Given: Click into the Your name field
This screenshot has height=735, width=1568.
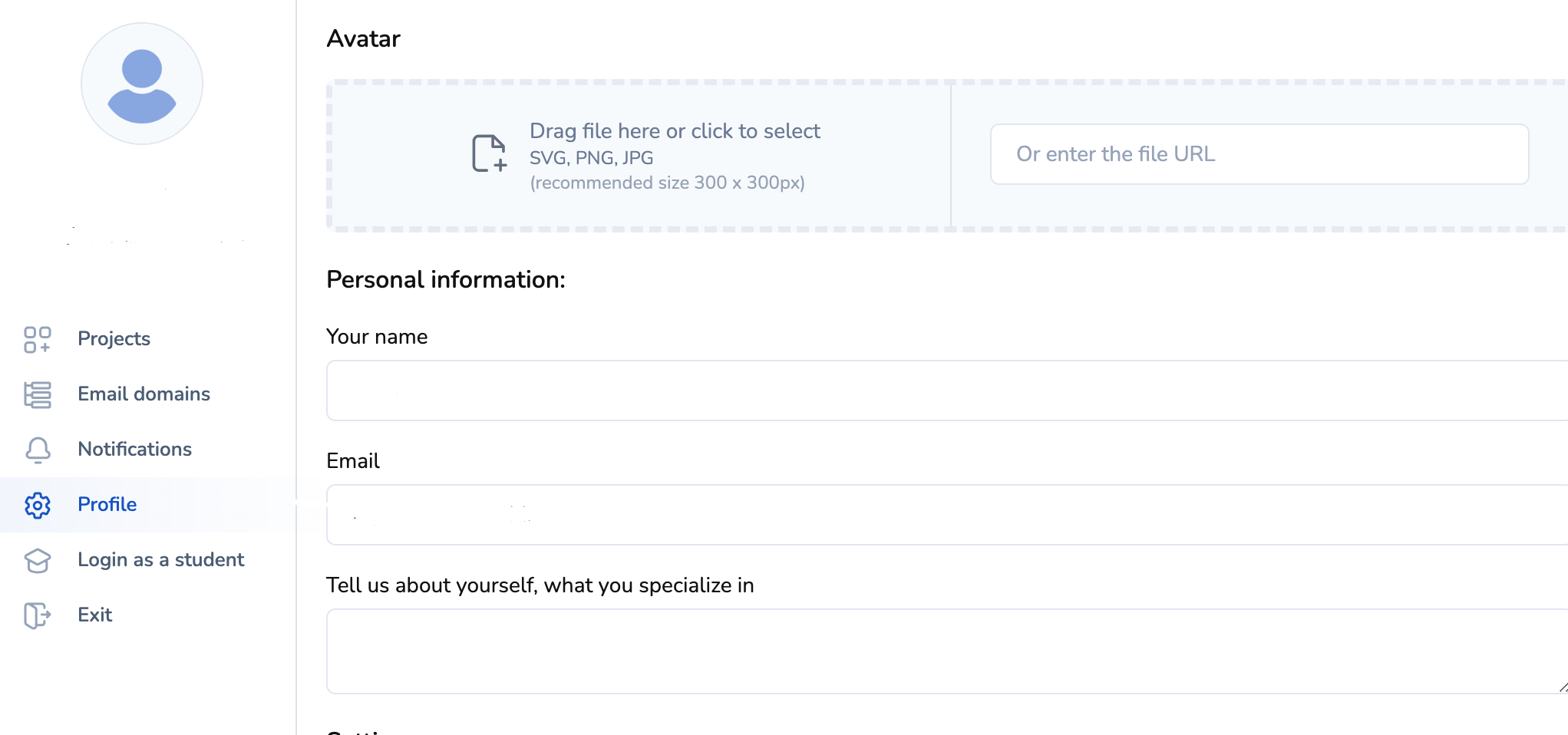Looking at the screenshot, I should (944, 391).
